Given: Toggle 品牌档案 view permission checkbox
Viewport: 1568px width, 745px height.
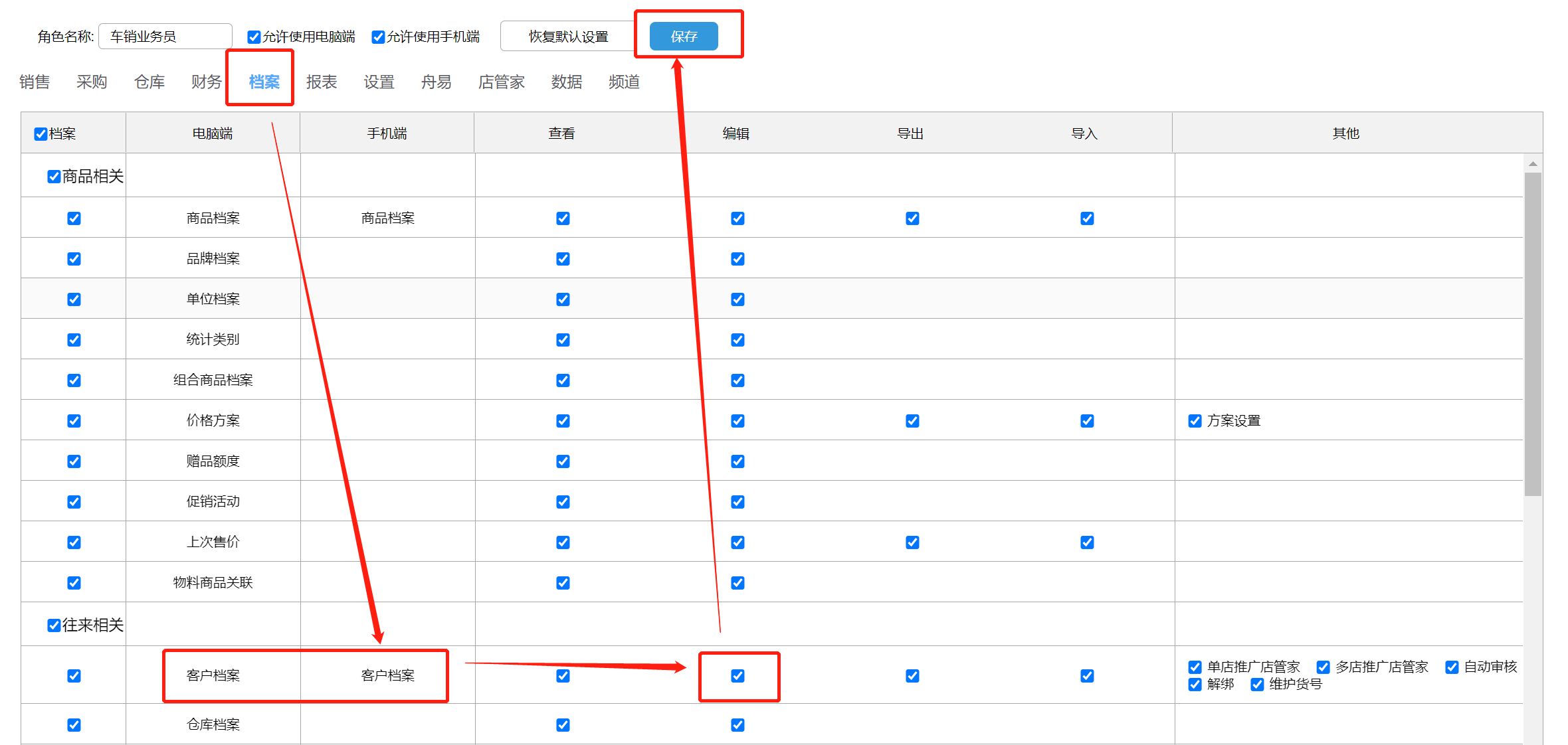Looking at the screenshot, I should coord(563,259).
